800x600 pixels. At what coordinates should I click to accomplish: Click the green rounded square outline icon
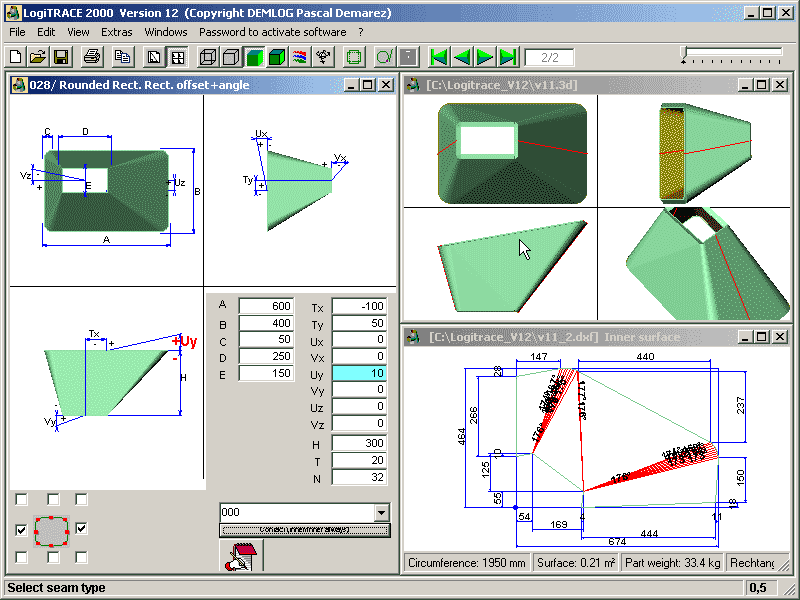tap(354, 57)
